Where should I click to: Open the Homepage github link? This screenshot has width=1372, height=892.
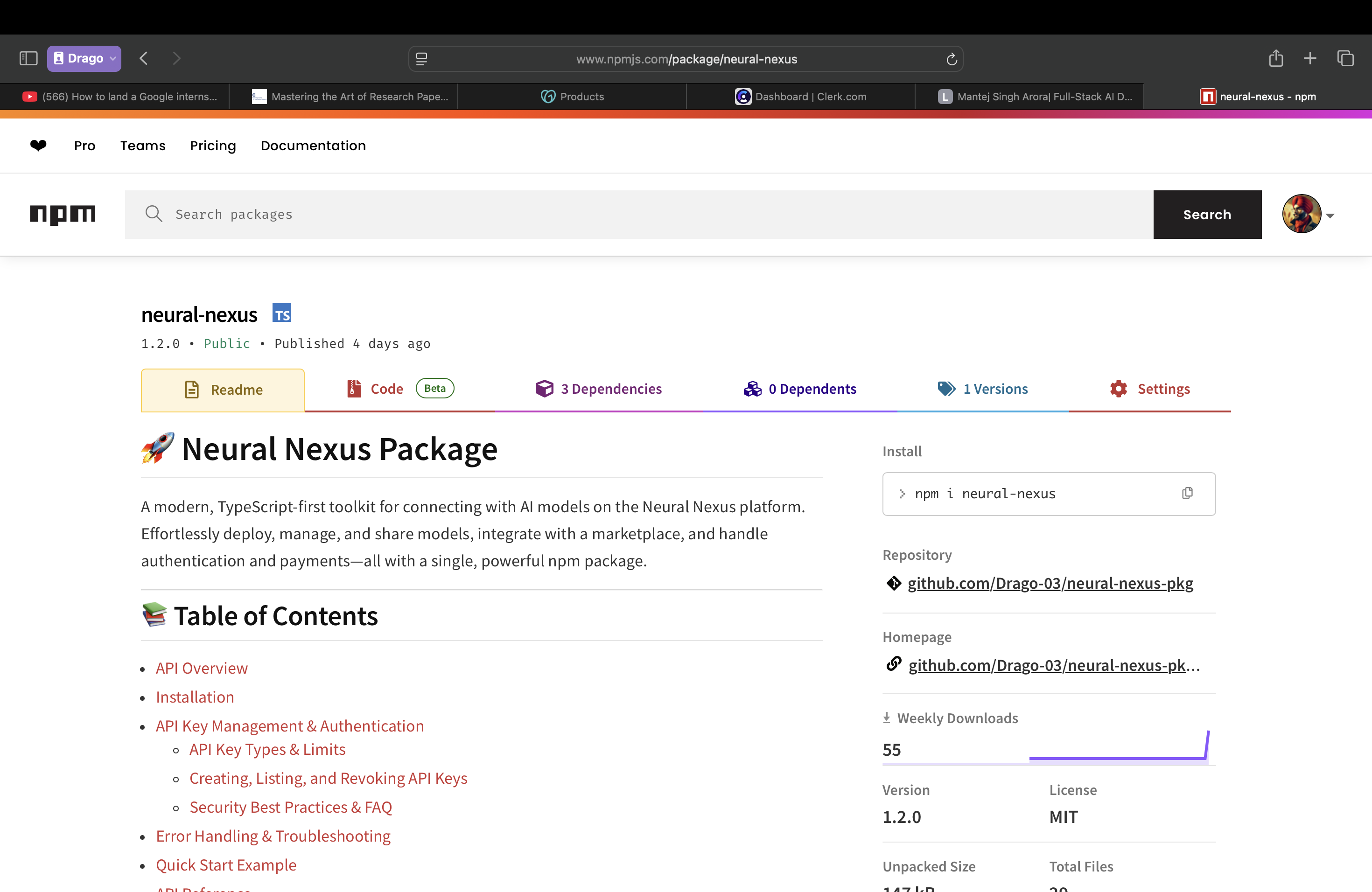tap(1054, 666)
